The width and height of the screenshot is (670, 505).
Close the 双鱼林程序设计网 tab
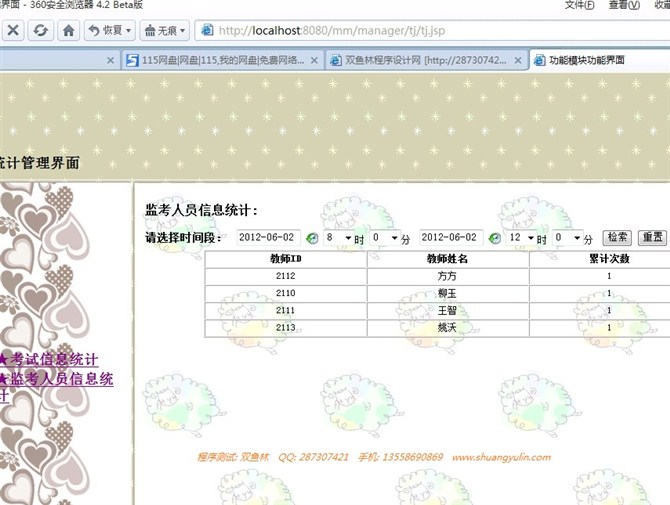point(519,60)
